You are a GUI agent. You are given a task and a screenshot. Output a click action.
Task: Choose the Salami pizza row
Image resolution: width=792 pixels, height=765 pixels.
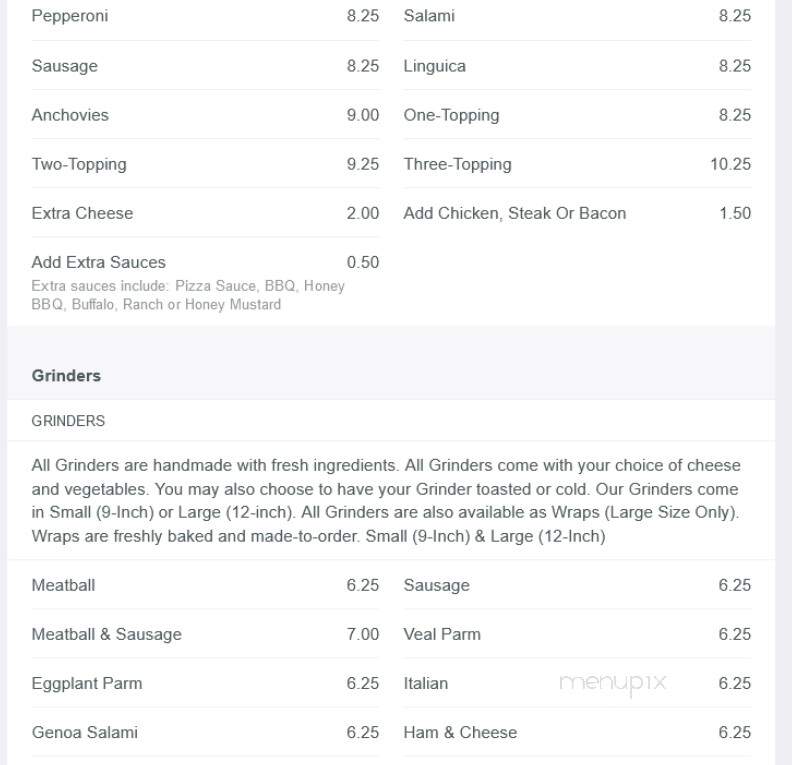577,16
